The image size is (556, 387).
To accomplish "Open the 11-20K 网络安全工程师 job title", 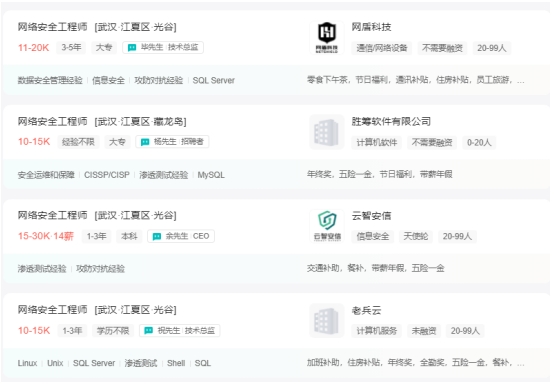I will pyautogui.click(x=52, y=27).
